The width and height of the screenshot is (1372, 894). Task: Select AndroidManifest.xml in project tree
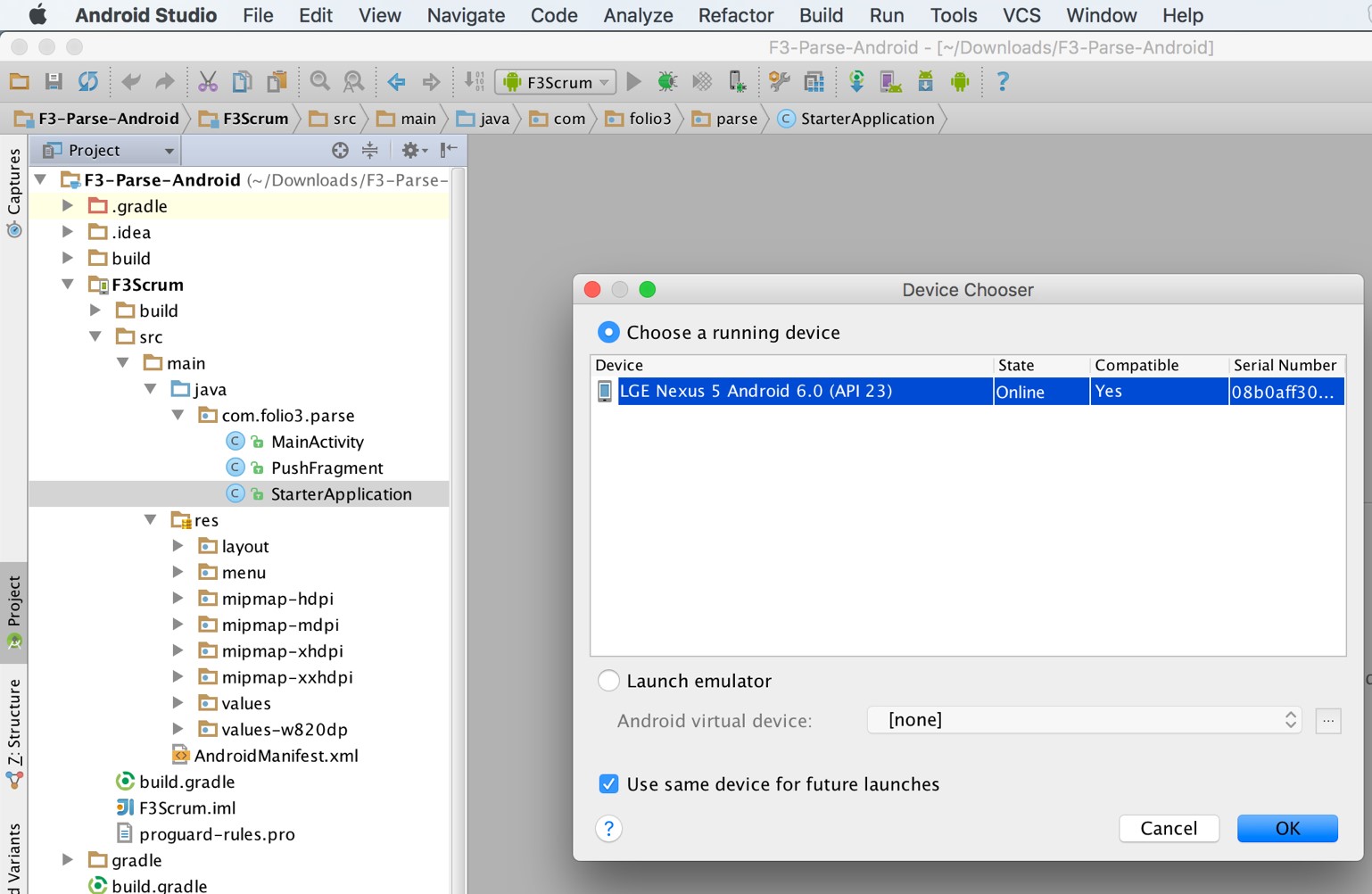pos(276,756)
